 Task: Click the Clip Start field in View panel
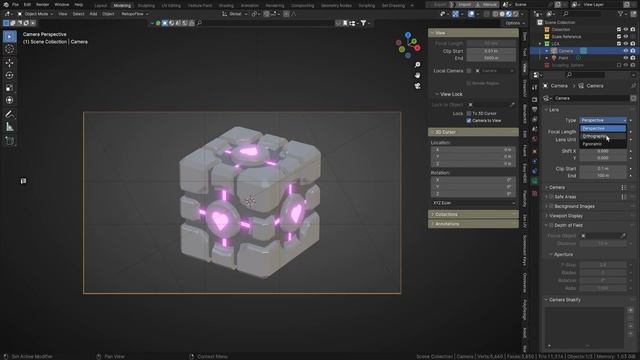pyautogui.click(x=491, y=51)
